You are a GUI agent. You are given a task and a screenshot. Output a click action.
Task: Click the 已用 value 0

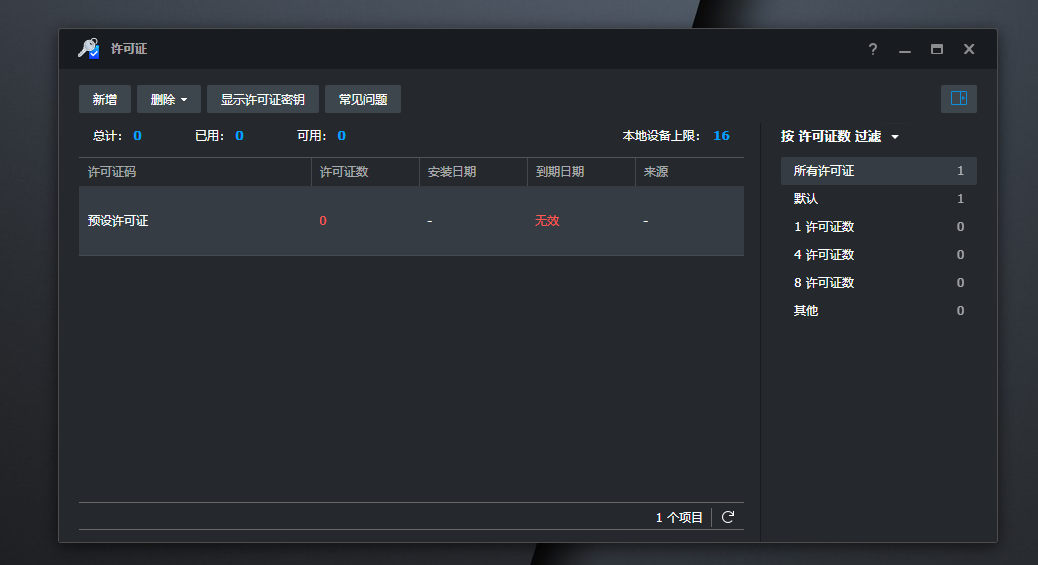[239, 136]
